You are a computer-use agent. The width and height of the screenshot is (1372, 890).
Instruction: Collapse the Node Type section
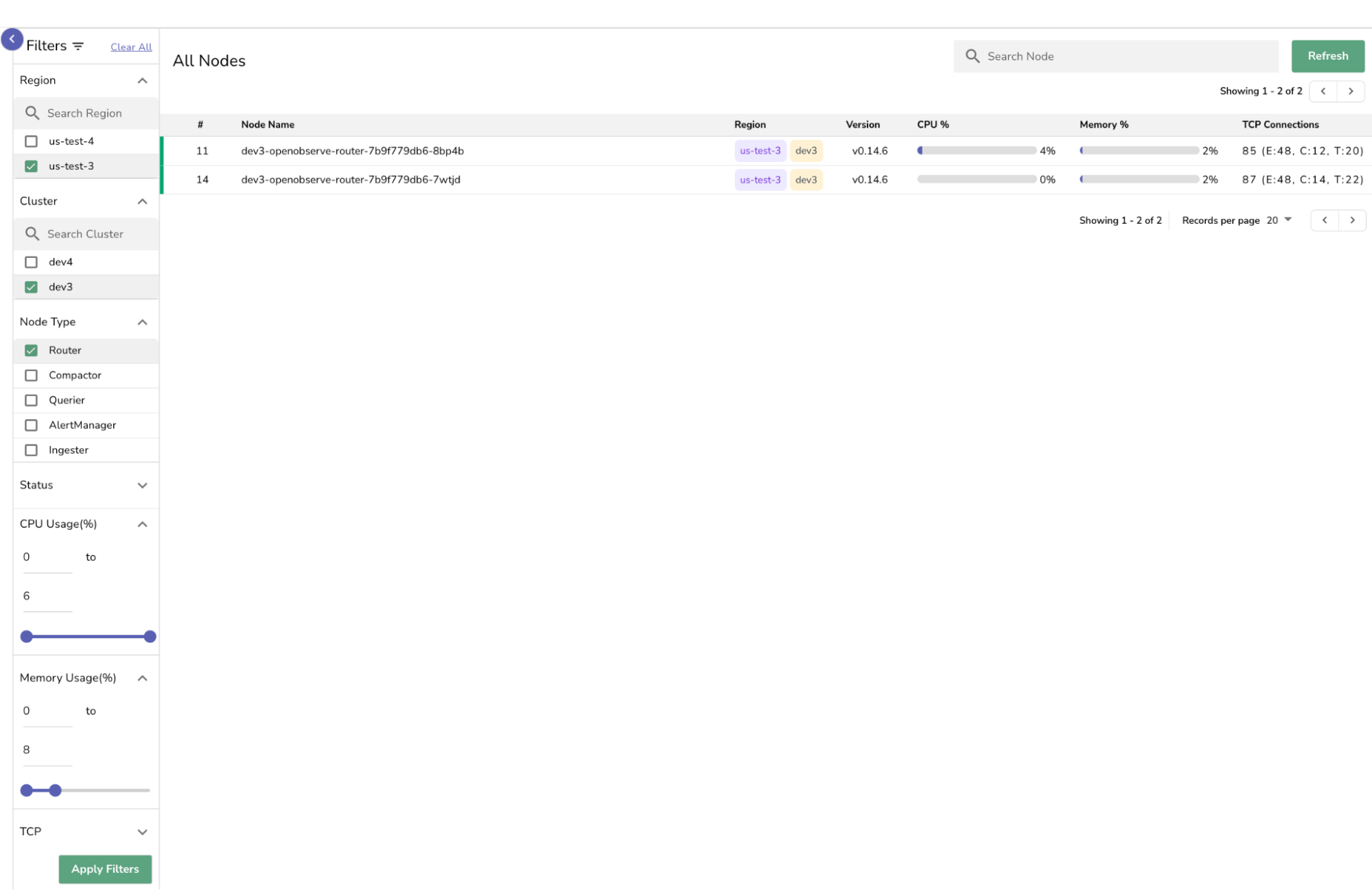tap(142, 321)
